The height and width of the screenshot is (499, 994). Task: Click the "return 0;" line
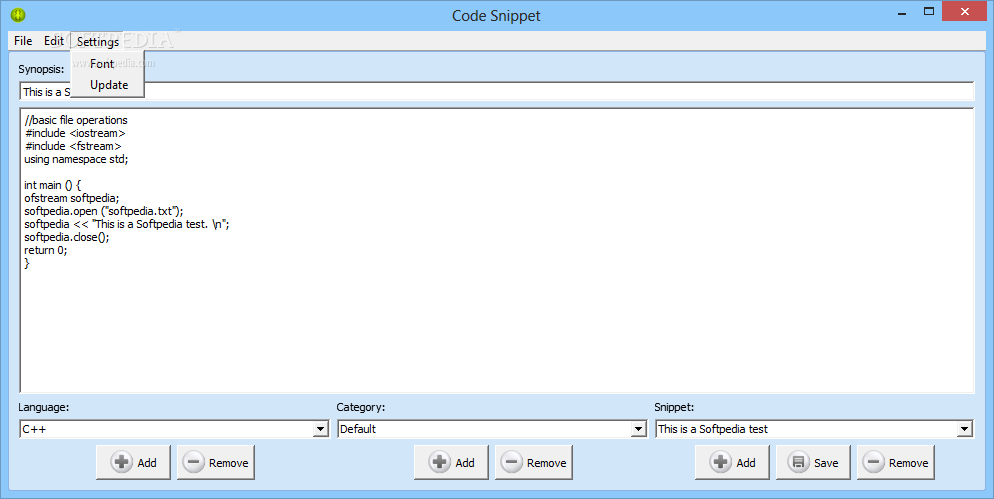pos(46,250)
